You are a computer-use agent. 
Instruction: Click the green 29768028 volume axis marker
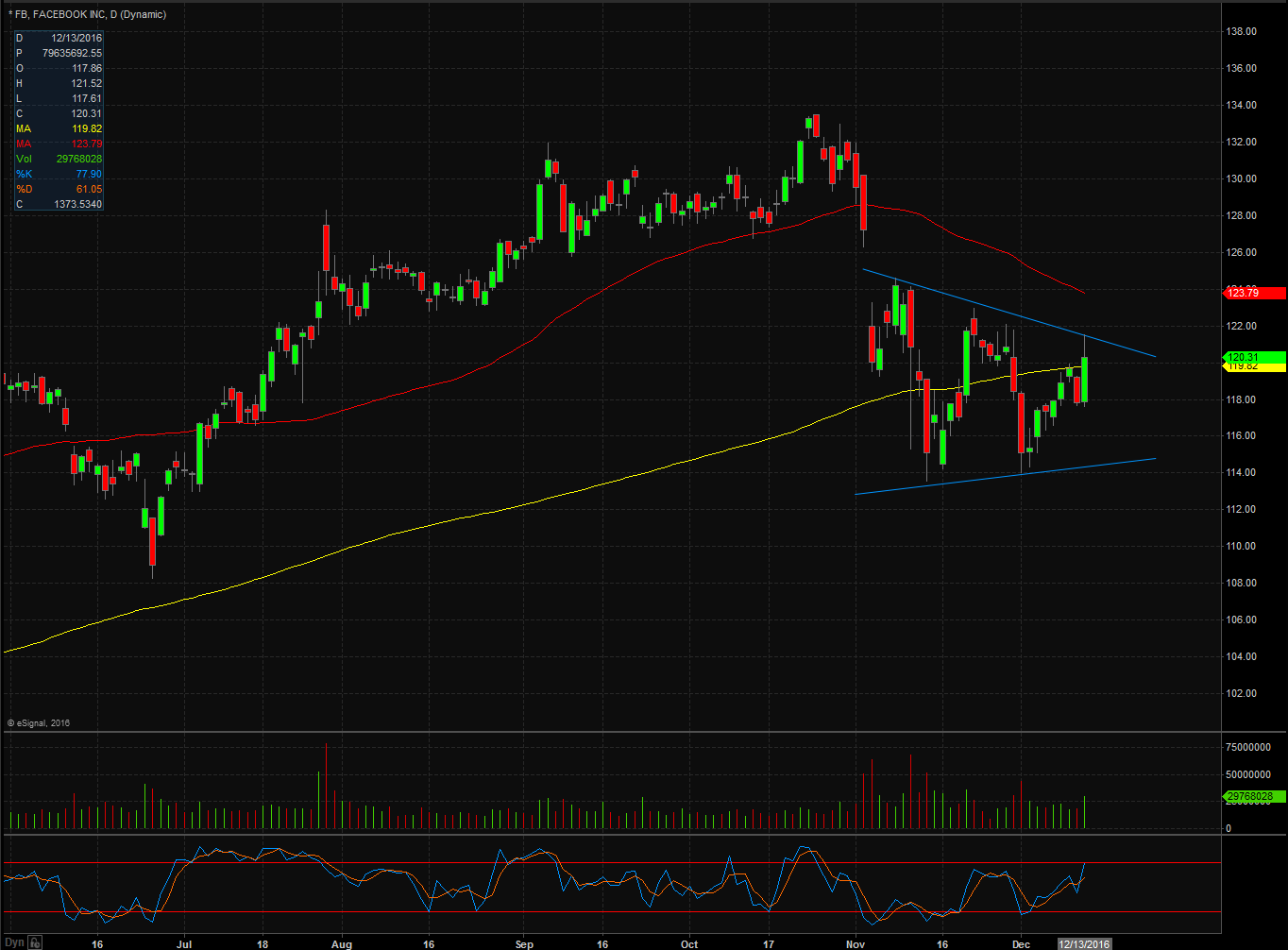(1253, 797)
